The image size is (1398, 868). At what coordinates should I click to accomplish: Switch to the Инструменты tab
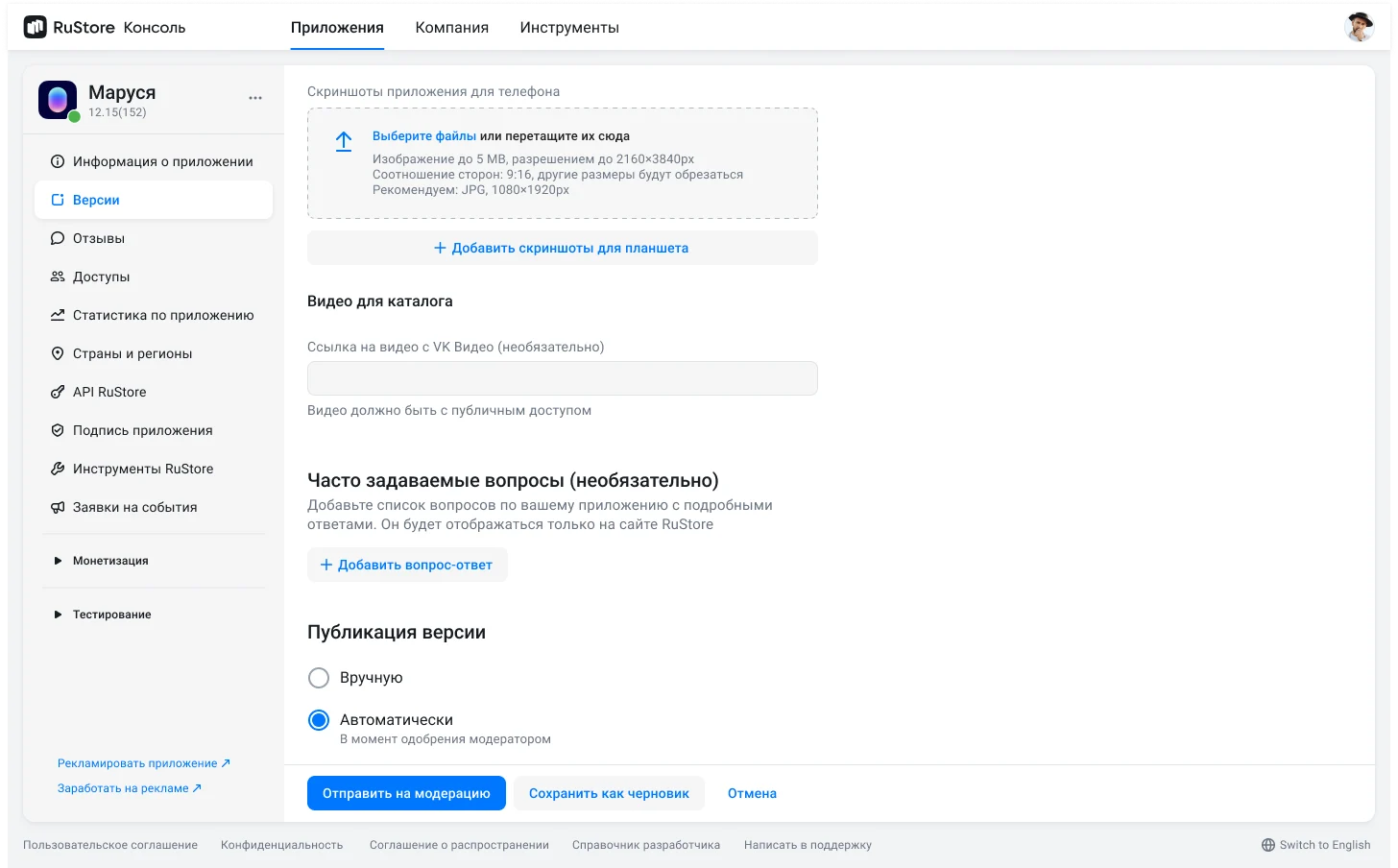tap(569, 28)
